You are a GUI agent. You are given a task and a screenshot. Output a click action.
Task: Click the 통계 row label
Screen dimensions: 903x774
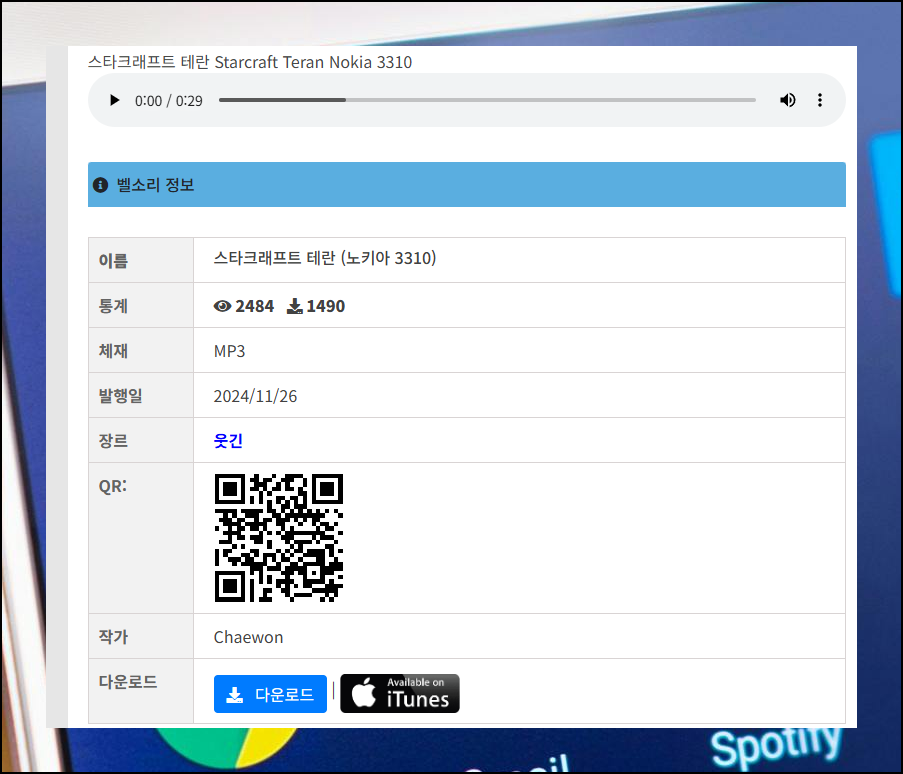[x=113, y=306]
